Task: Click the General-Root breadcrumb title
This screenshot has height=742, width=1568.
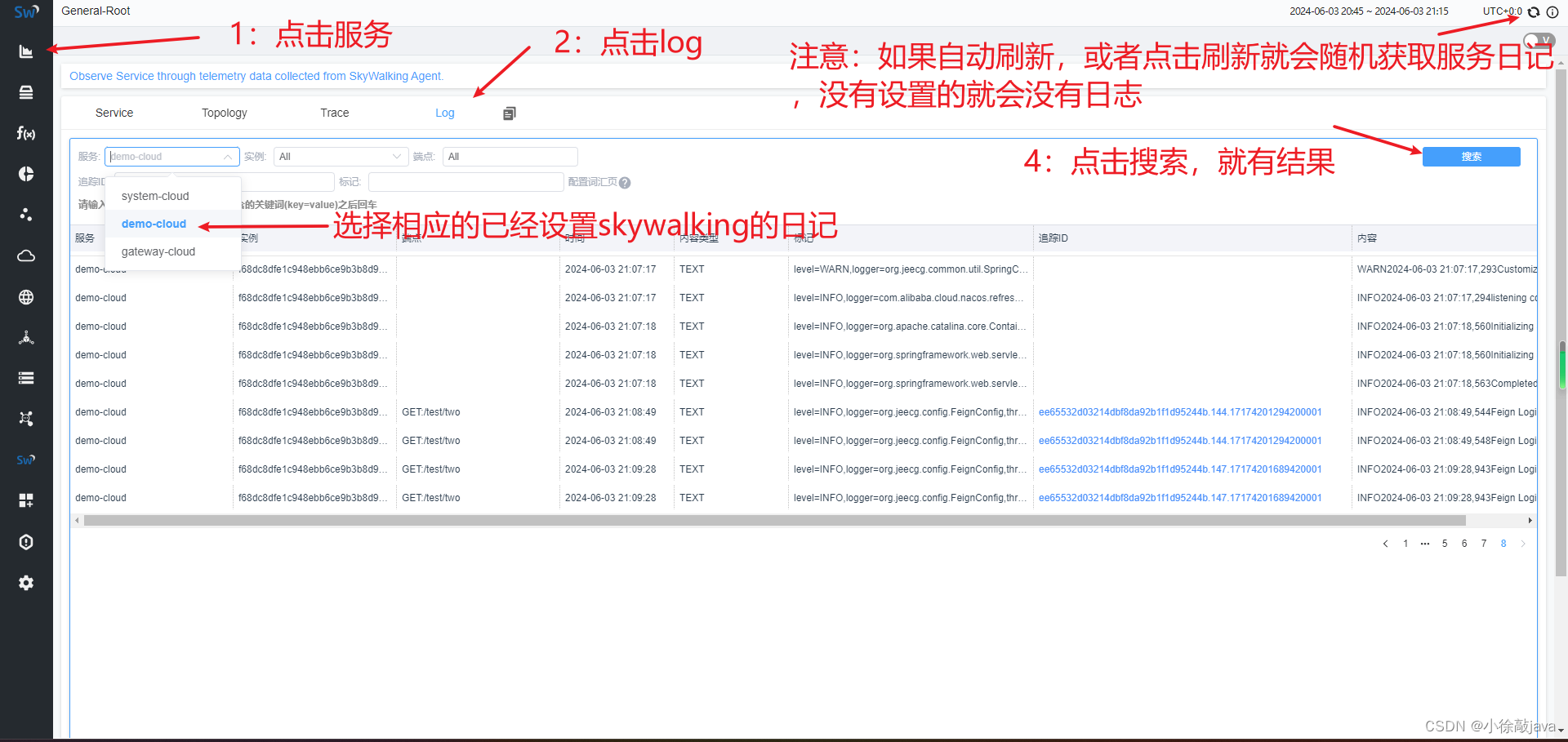Action: [x=96, y=11]
